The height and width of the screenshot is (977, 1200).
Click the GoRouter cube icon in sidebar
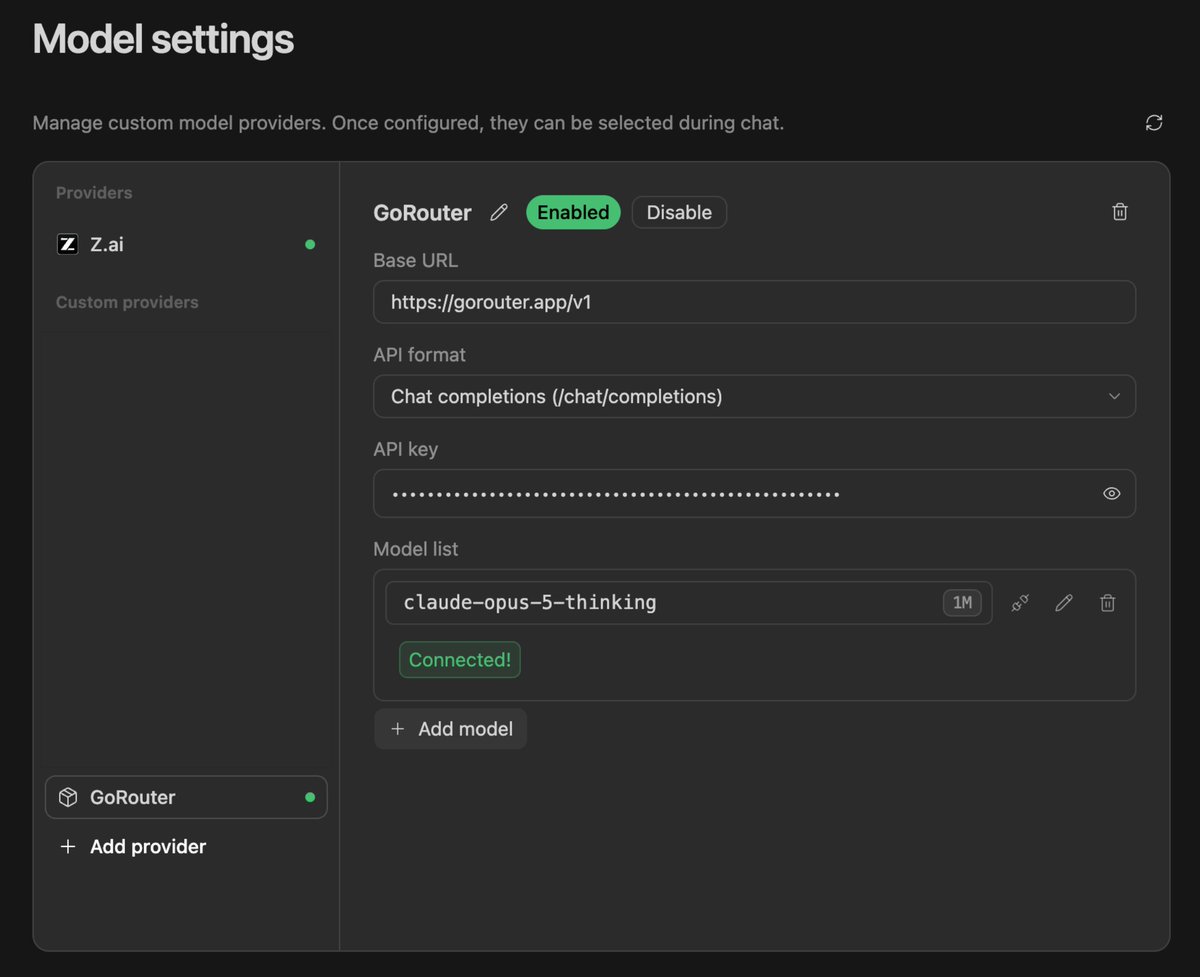coord(68,797)
